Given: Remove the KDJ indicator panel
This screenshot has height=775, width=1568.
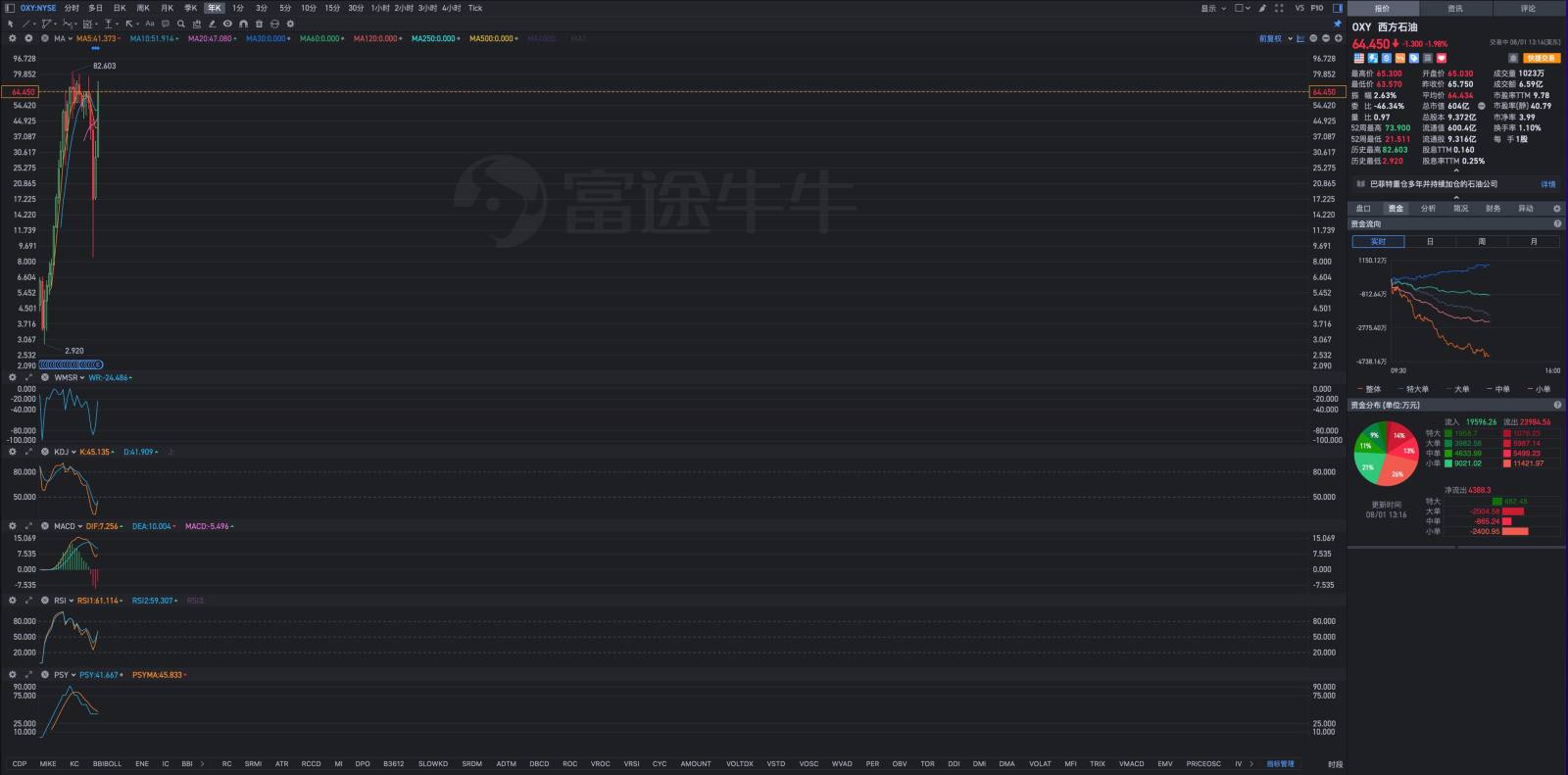Looking at the screenshot, I should pyautogui.click(x=44, y=452).
